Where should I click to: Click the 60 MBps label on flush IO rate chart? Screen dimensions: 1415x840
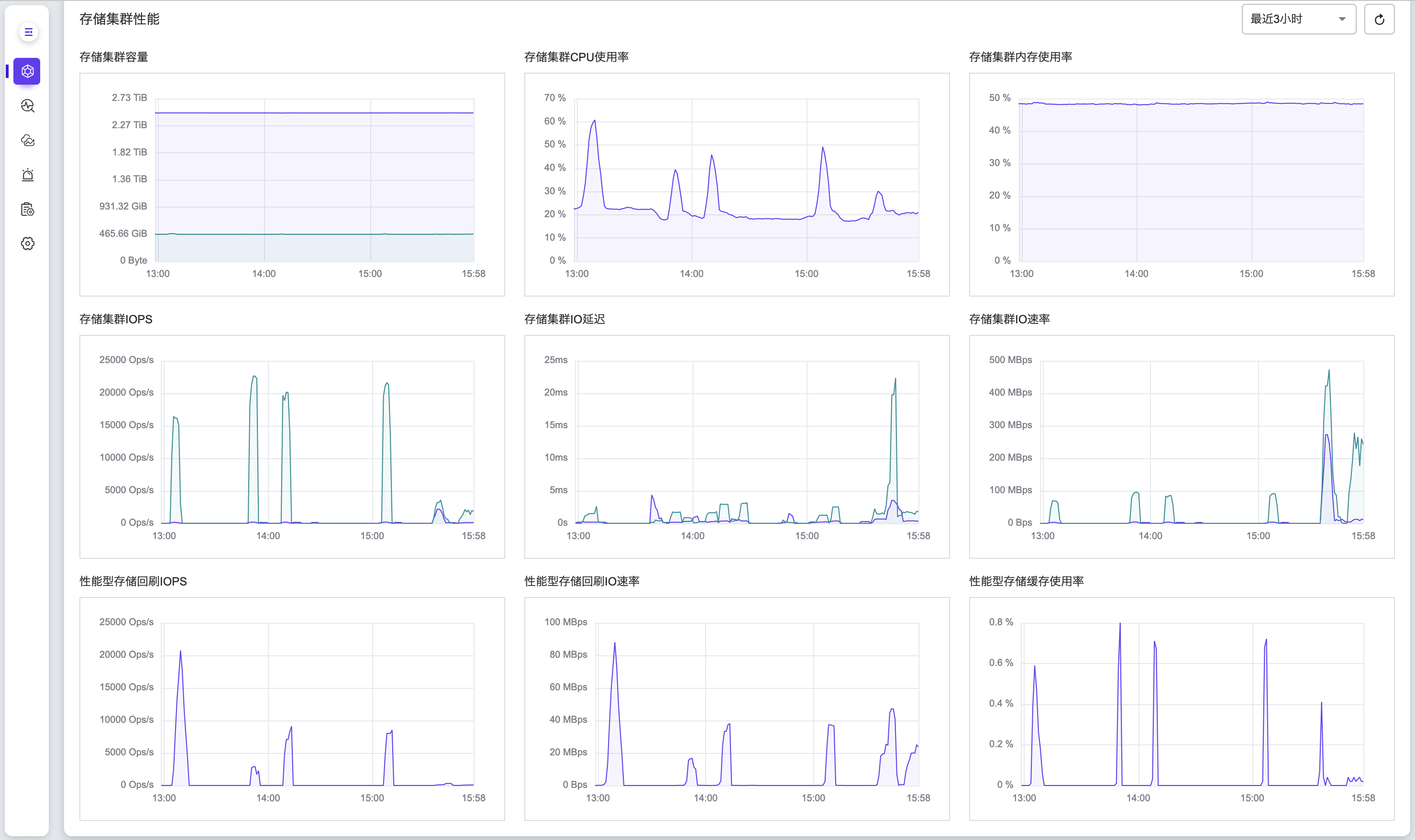click(568, 687)
